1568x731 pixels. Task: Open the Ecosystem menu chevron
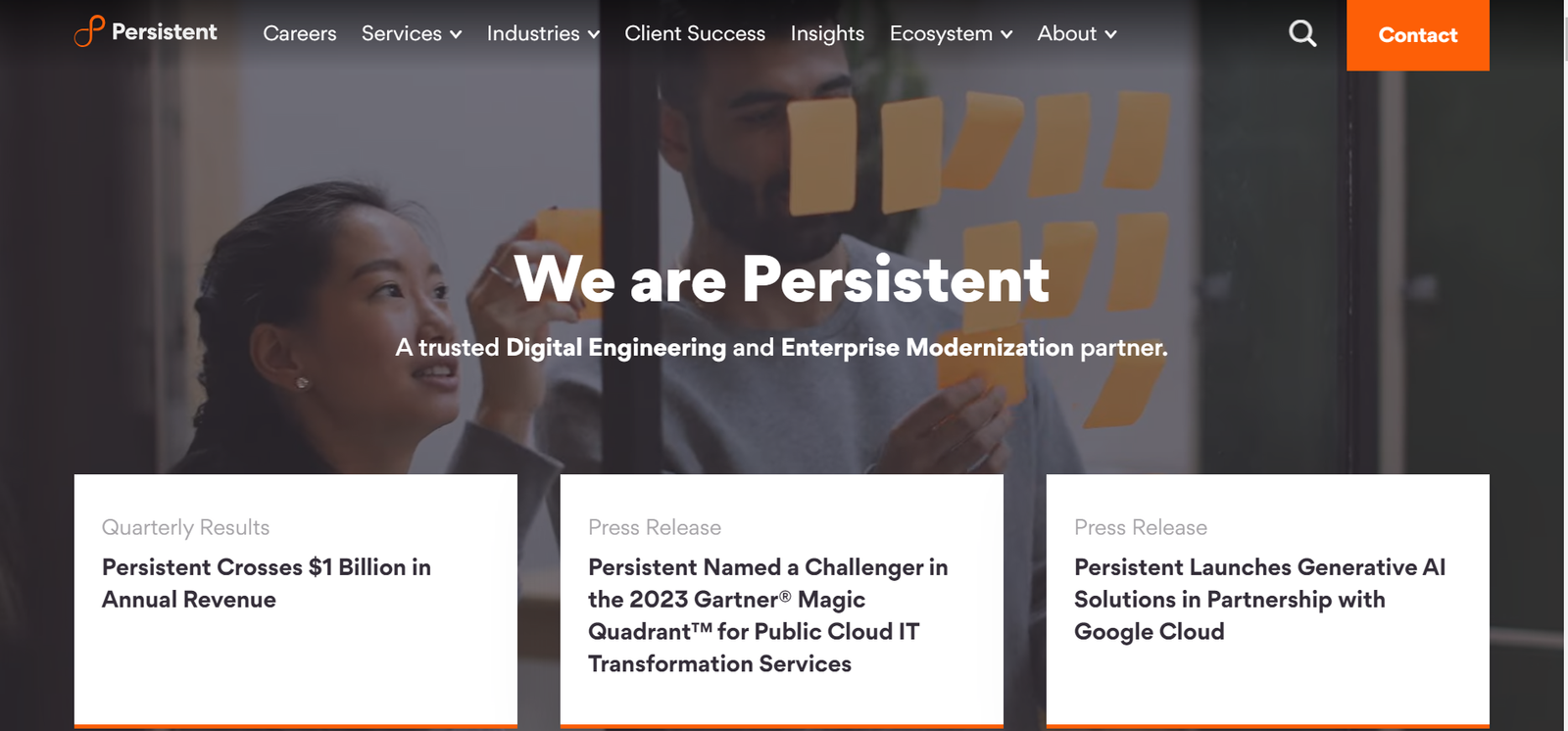(x=1005, y=34)
